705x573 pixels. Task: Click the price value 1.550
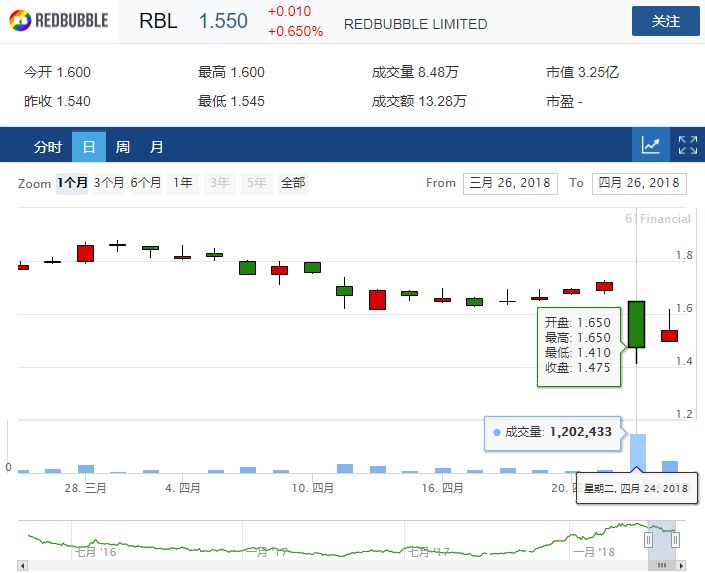tap(223, 21)
